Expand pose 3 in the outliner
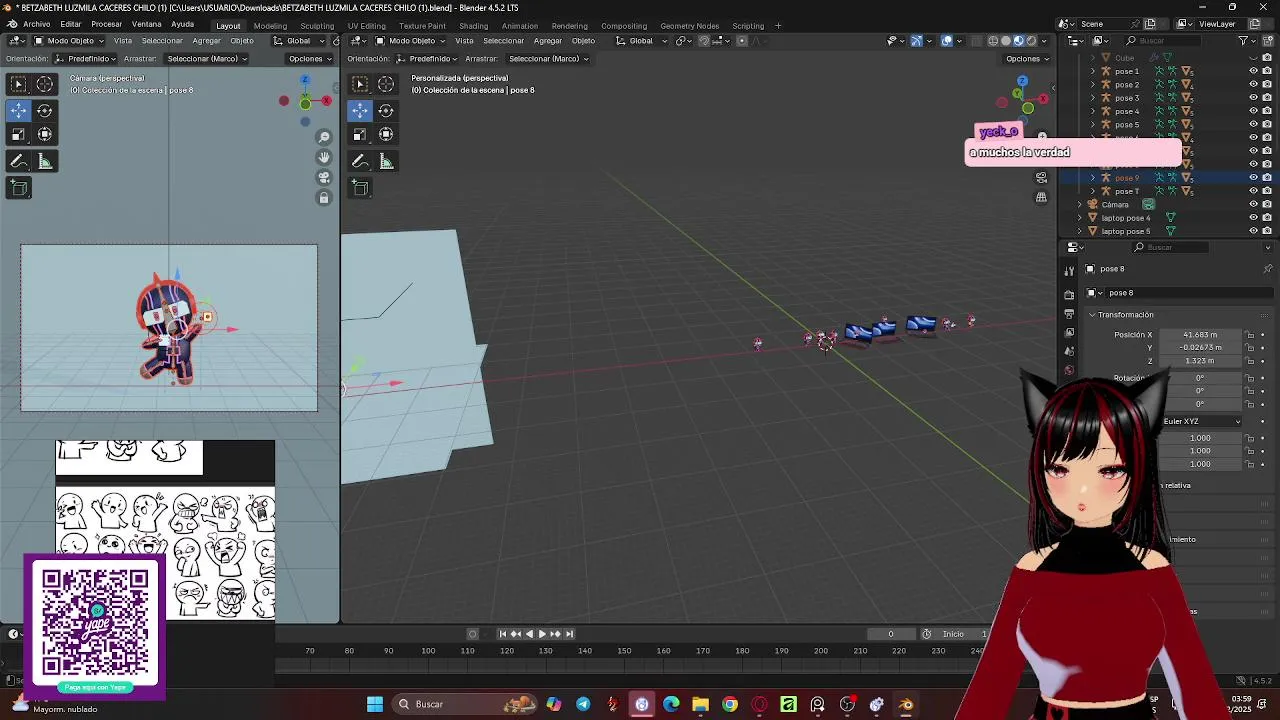Screen dimensions: 1280x720 tap(1092, 98)
